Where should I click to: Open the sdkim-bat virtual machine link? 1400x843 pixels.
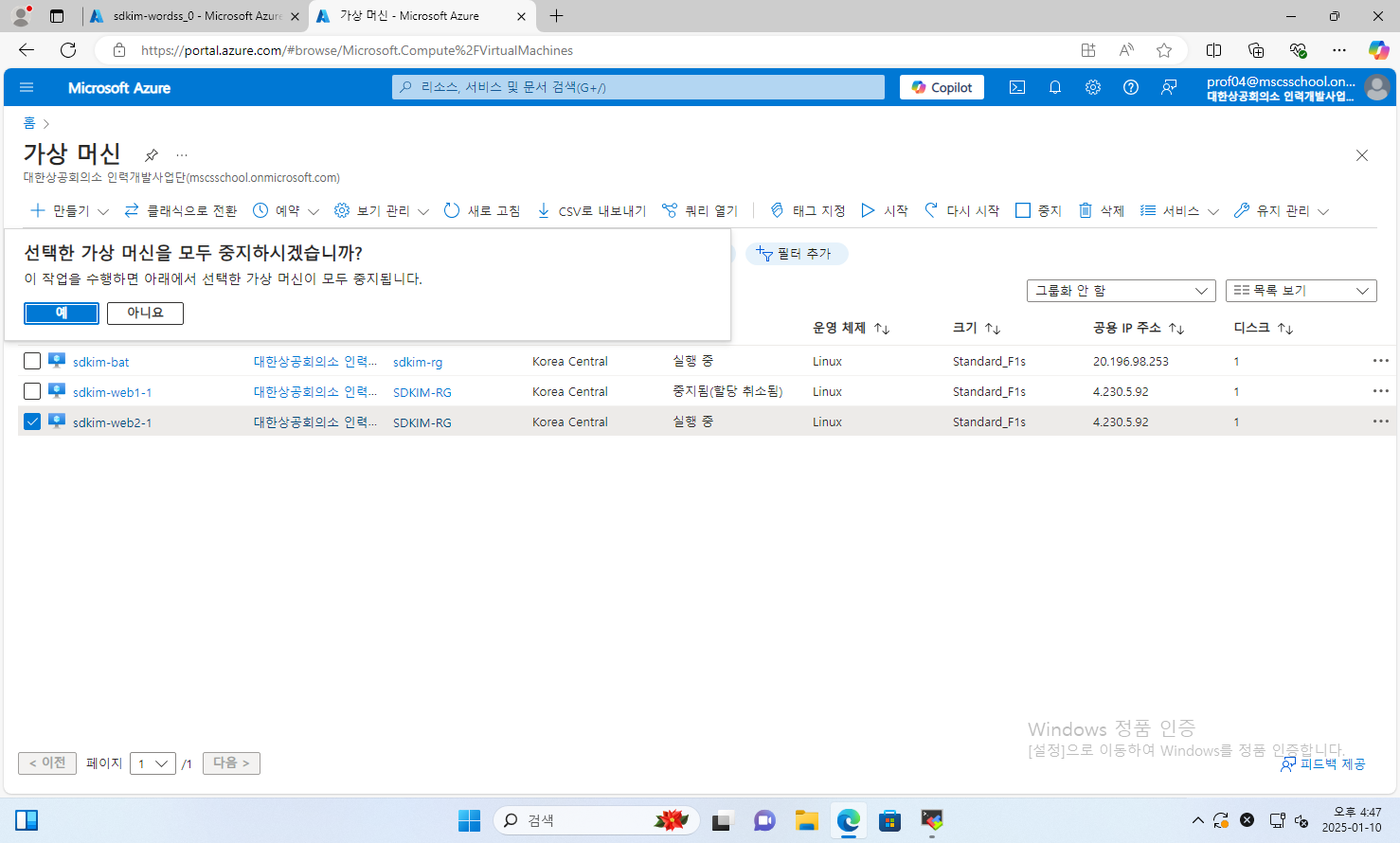(101, 362)
